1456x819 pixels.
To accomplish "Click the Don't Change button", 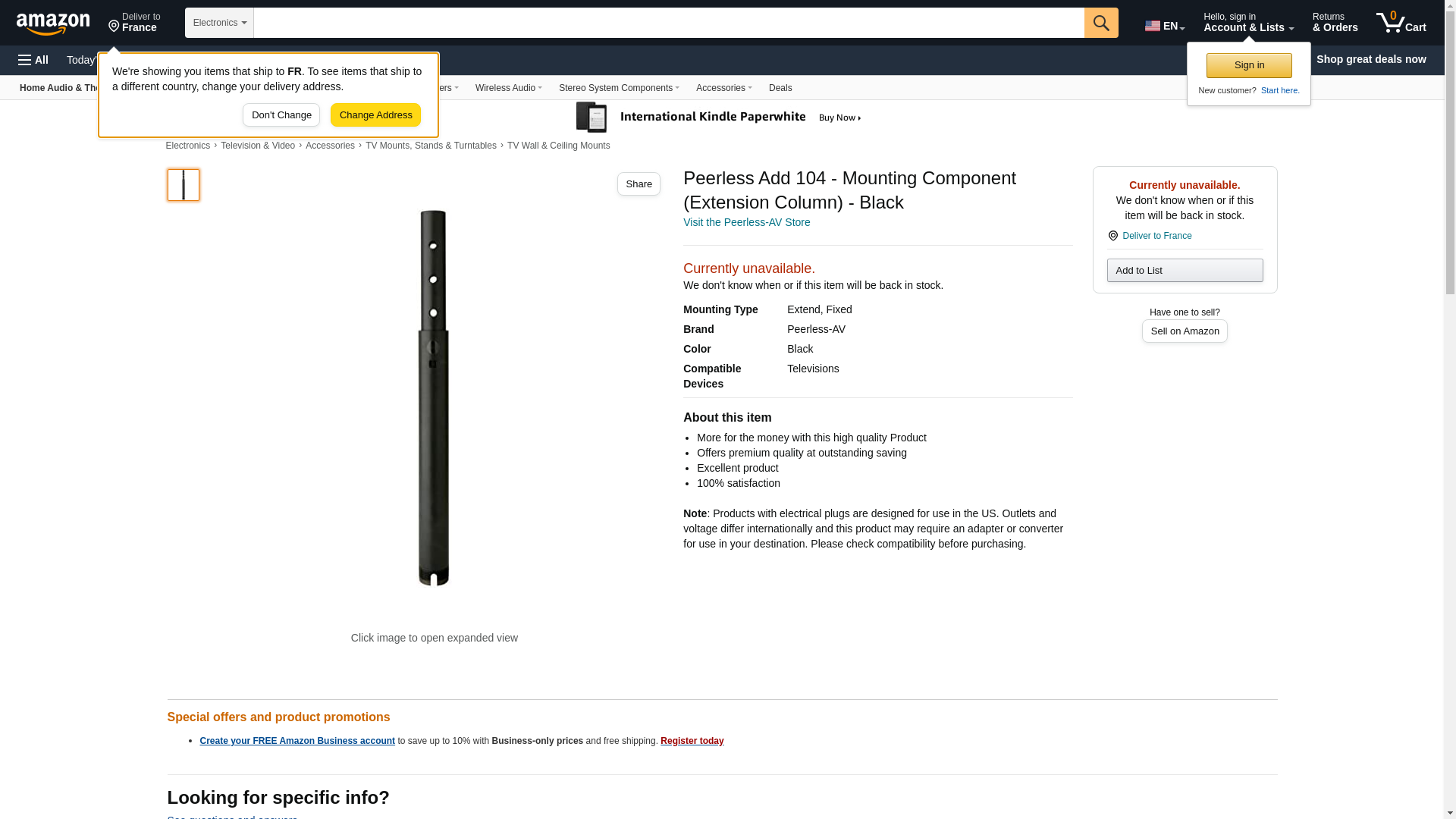I will (x=281, y=115).
